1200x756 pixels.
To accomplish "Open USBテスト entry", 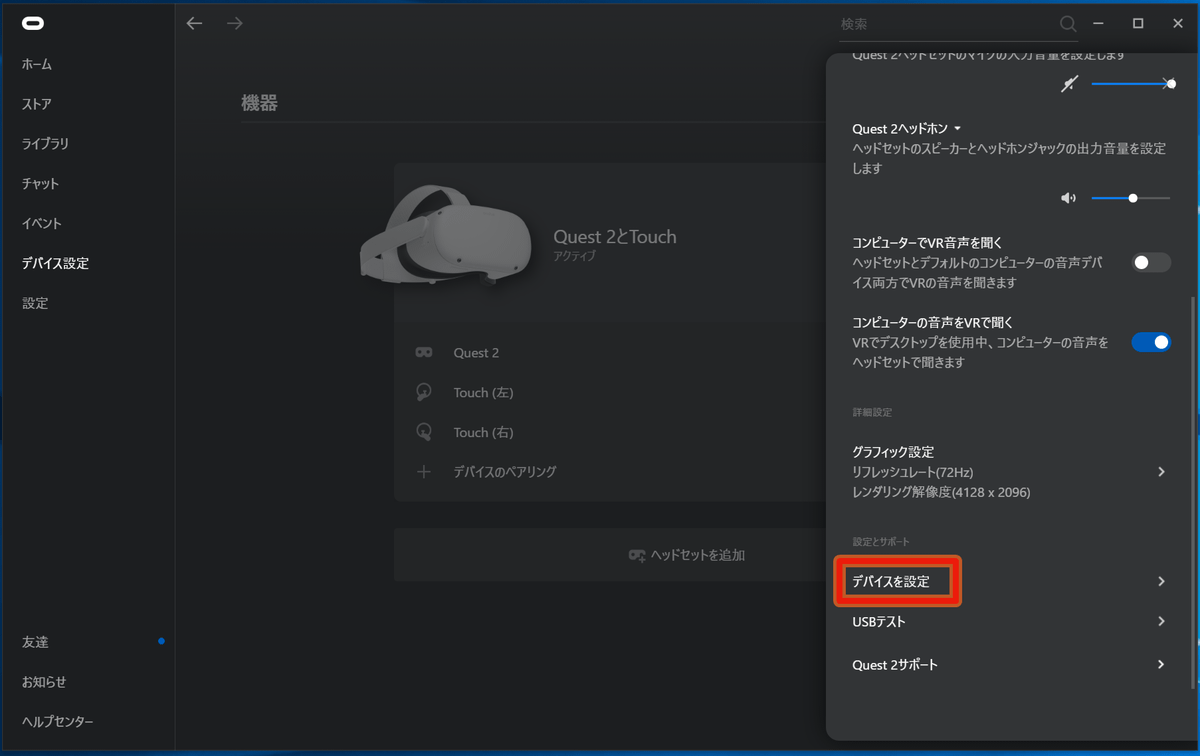I will pyautogui.click(x=1010, y=621).
